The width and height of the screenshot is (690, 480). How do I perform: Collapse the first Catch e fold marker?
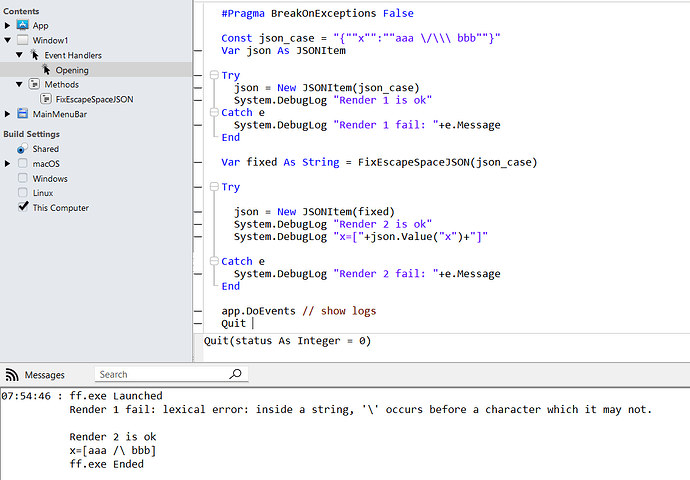pos(214,112)
